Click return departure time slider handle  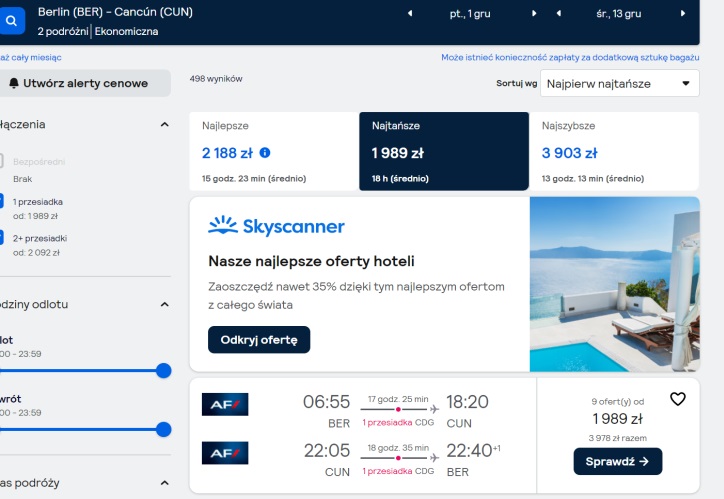(x=163, y=429)
